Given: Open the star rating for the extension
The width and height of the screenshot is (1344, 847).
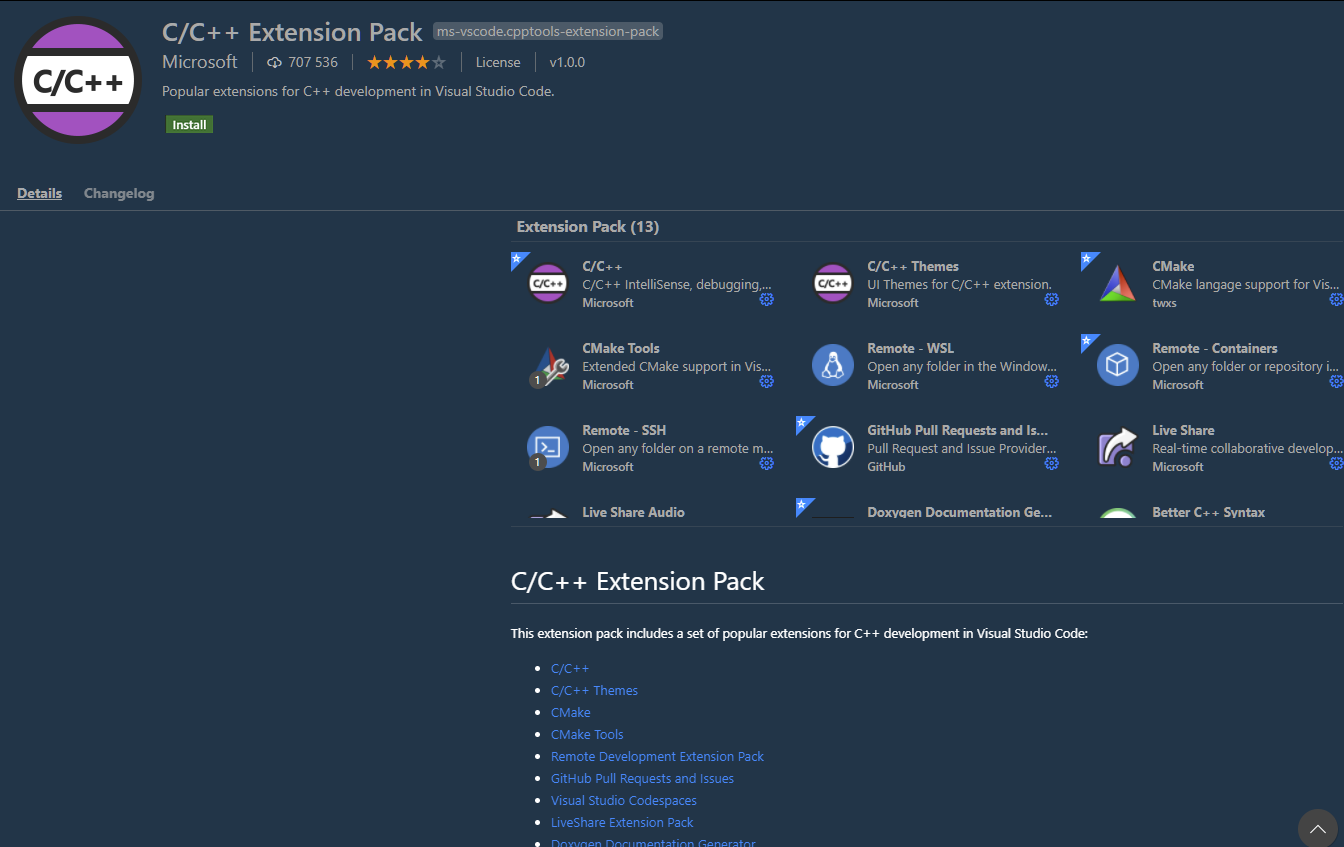Looking at the screenshot, I should (406, 62).
